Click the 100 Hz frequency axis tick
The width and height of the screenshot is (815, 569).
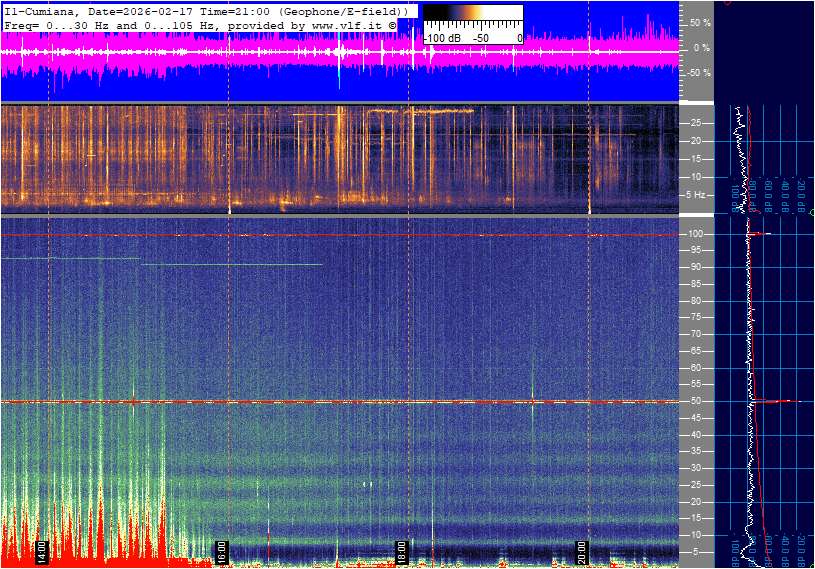pyautogui.click(x=695, y=234)
